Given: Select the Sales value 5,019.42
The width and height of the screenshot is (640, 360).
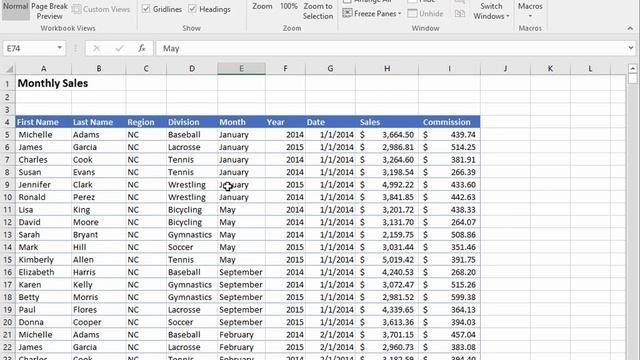Looking at the screenshot, I should point(387,260).
